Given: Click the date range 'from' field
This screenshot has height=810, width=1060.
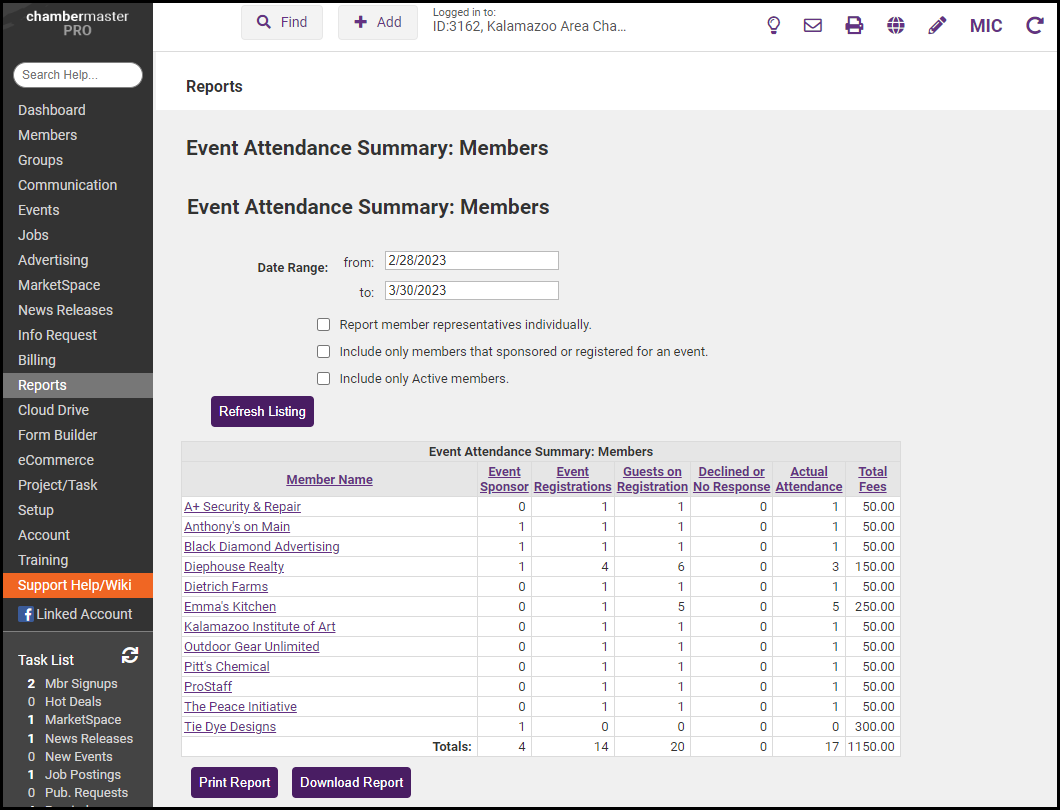Looking at the screenshot, I should 471,261.
